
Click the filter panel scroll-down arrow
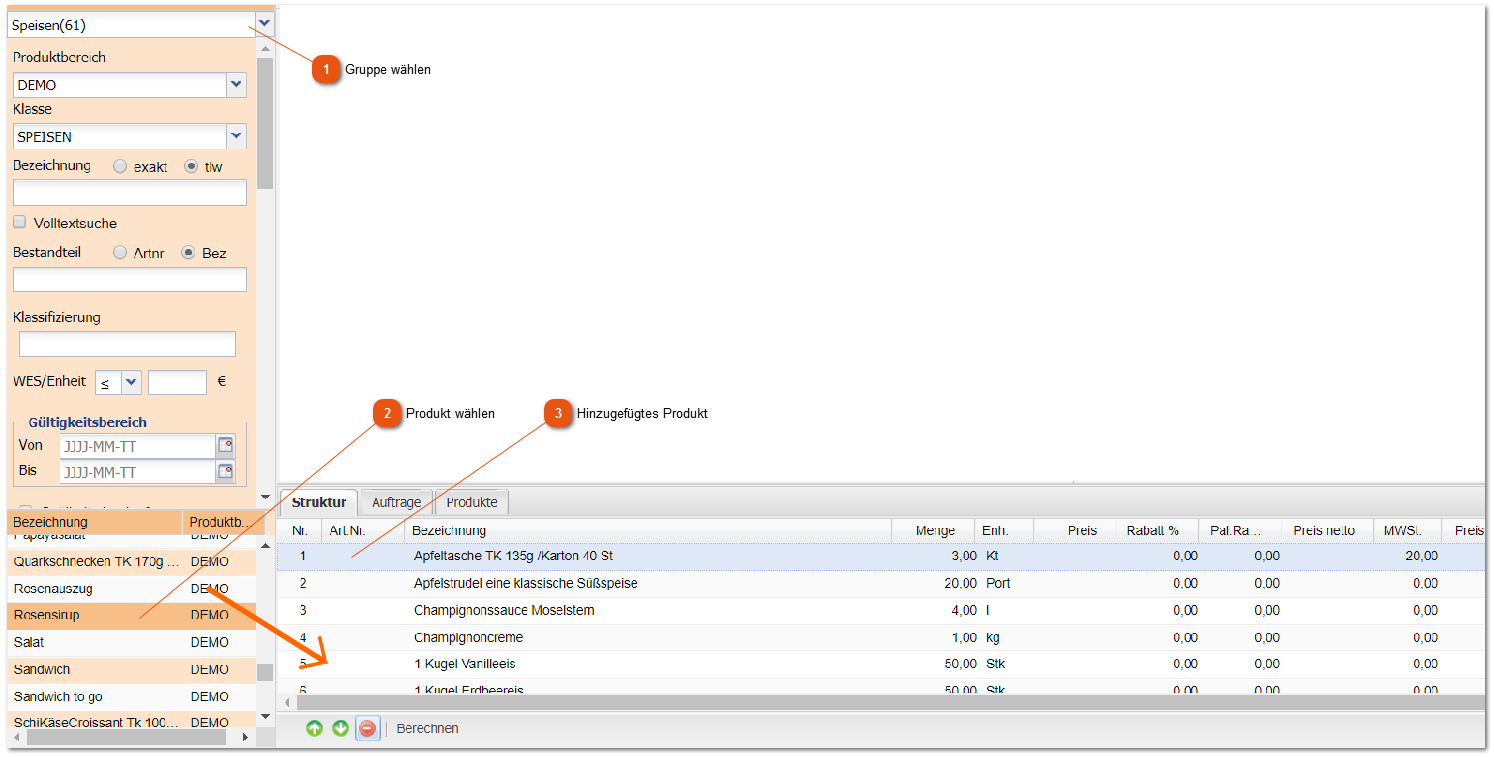(265, 496)
